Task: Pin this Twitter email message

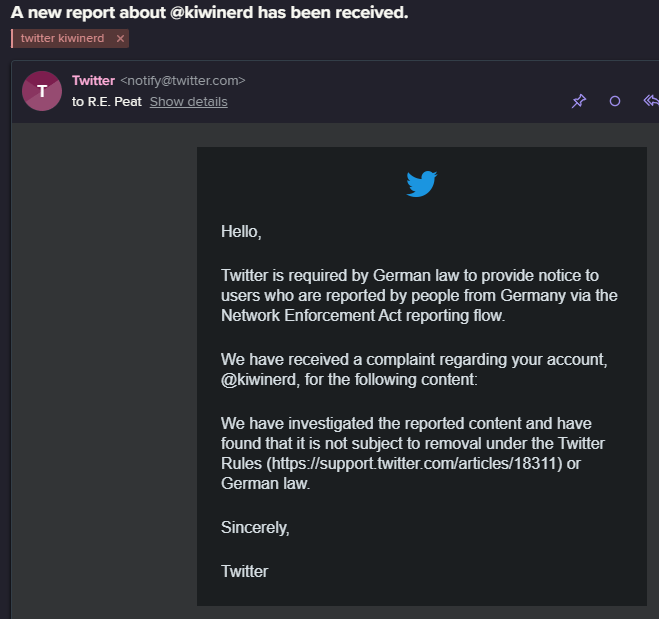Action: [x=579, y=101]
